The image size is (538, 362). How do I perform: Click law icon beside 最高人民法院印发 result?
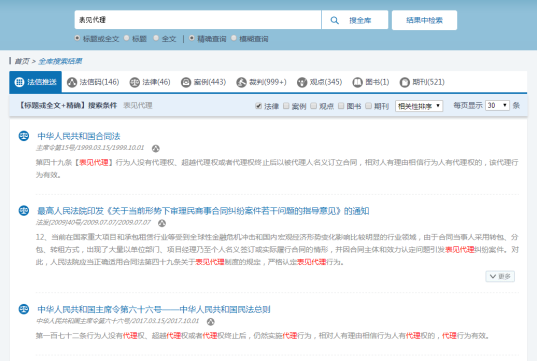24,210
